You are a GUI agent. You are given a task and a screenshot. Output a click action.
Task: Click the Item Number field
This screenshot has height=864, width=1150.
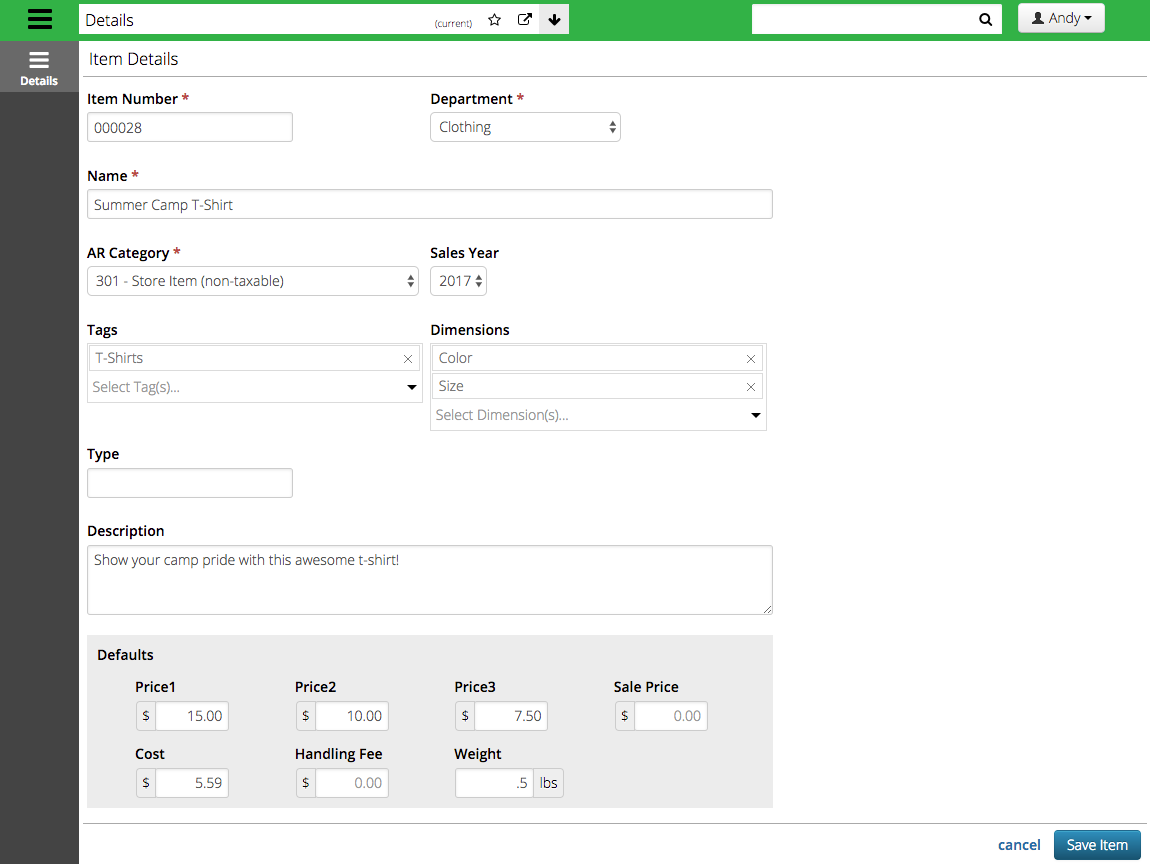click(190, 127)
